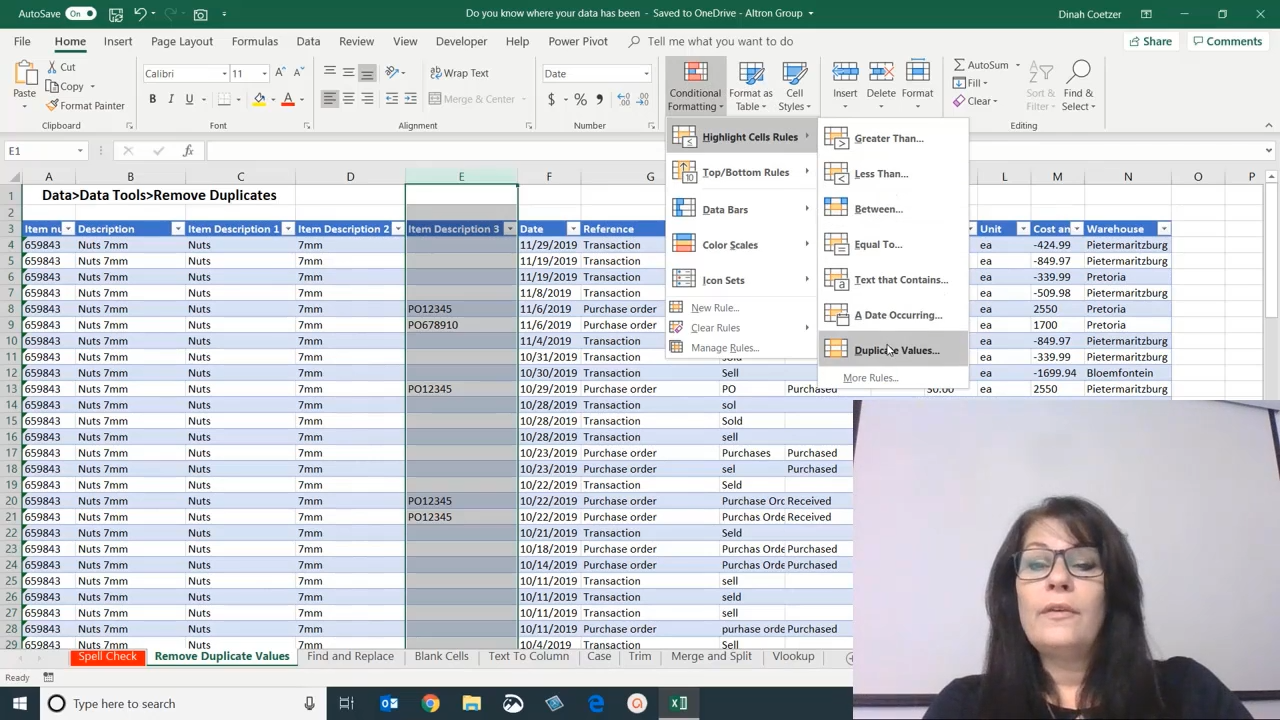
Task: Click the Delete cells icon
Action: [x=881, y=74]
